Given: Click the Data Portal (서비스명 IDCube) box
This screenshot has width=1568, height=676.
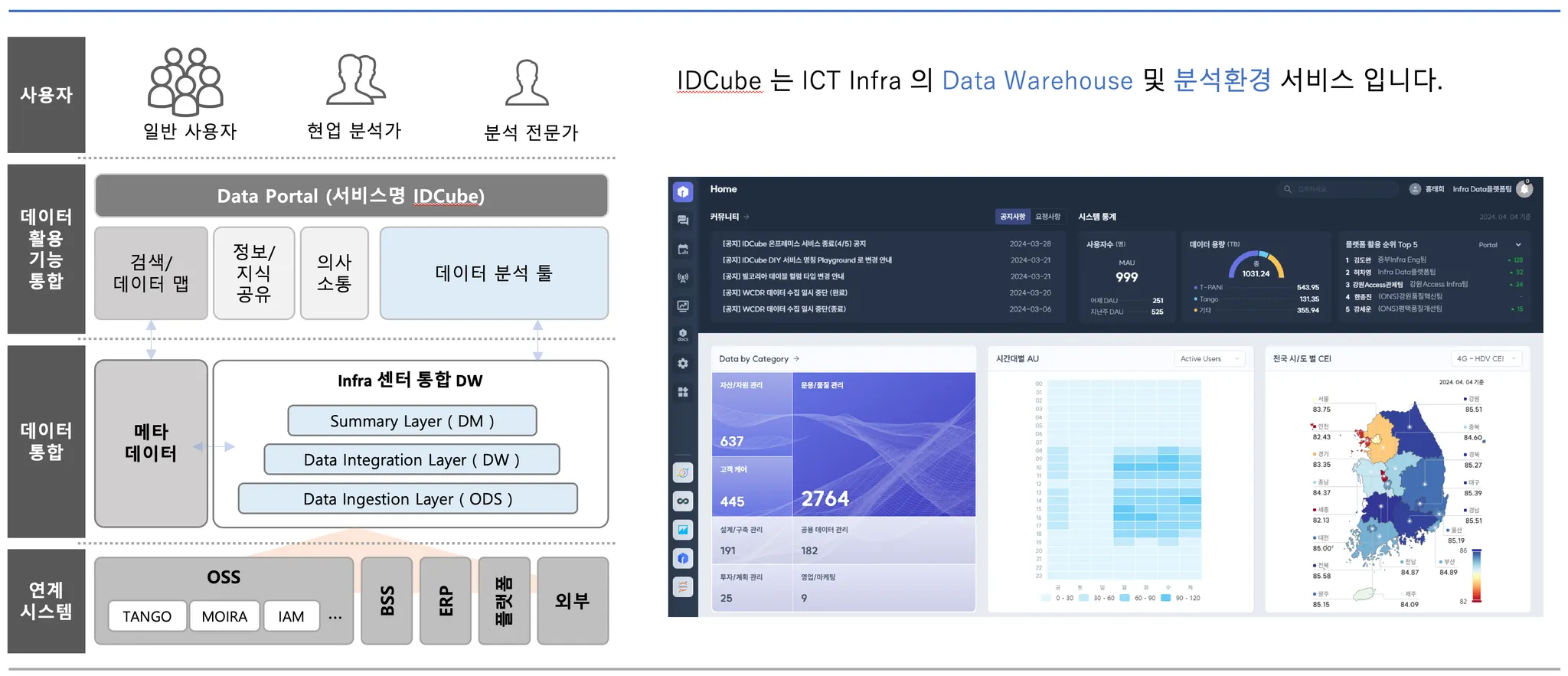Looking at the screenshot, I should (351, 195).
